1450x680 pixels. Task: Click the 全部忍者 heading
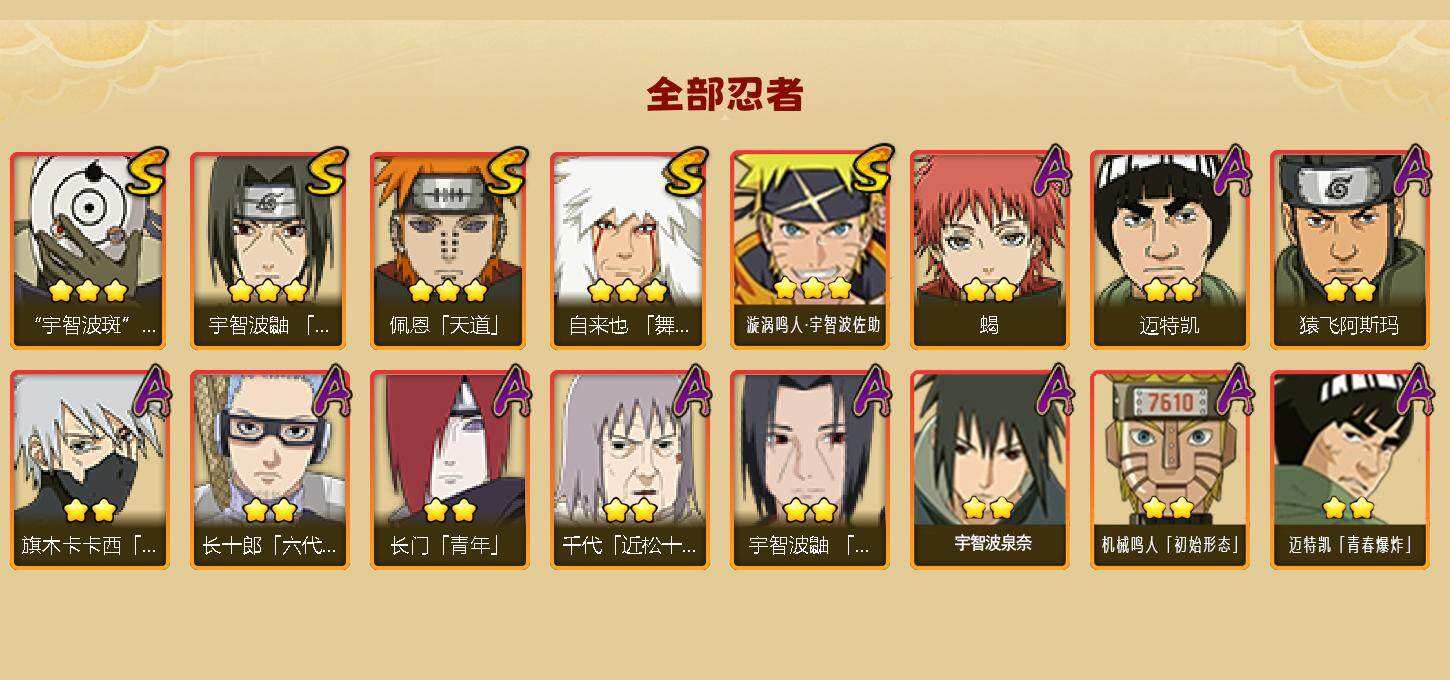725,95
